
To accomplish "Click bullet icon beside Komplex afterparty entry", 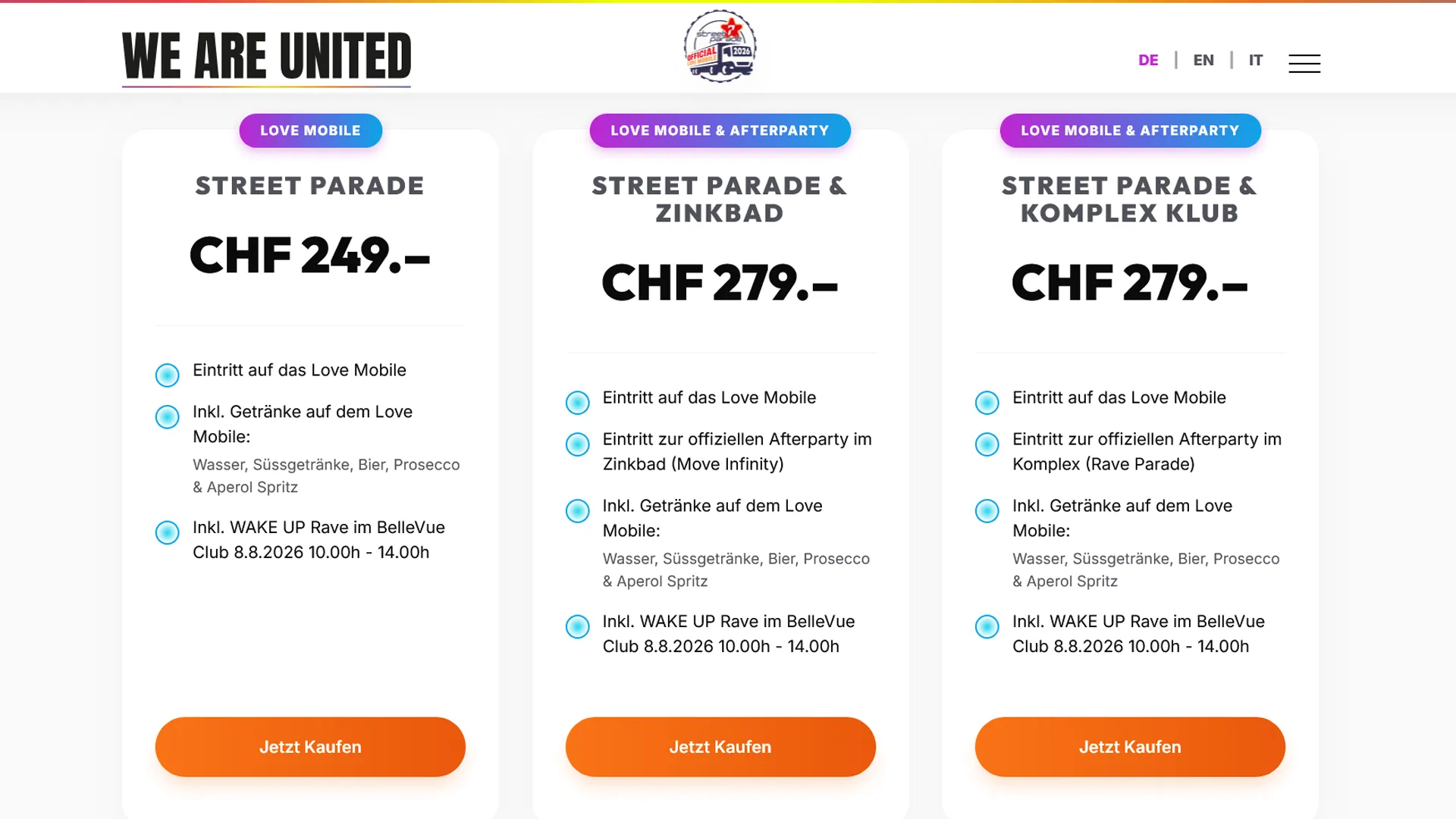I will click(987, 444).
